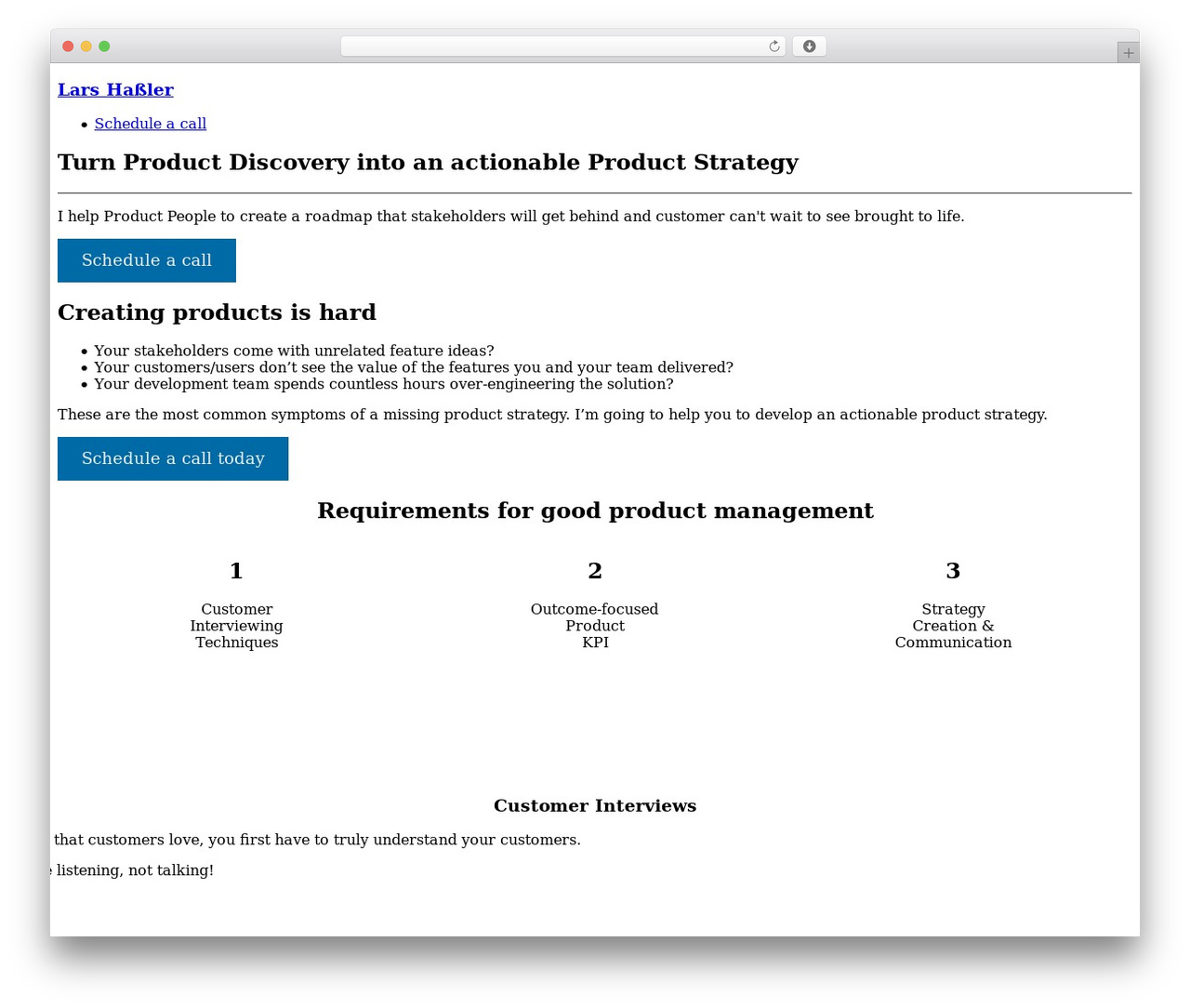Select the number 3 requirement heading
This screenshot has height=1008, width=1190.
[x=953, y=571]
